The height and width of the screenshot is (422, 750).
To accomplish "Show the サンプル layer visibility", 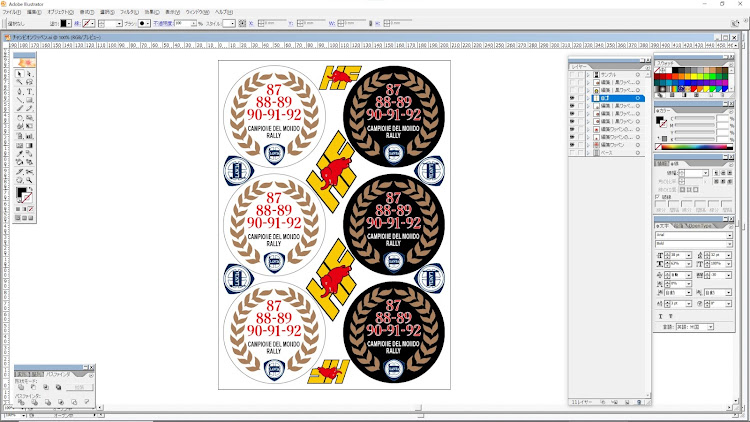I will click(x=572, y=75).
